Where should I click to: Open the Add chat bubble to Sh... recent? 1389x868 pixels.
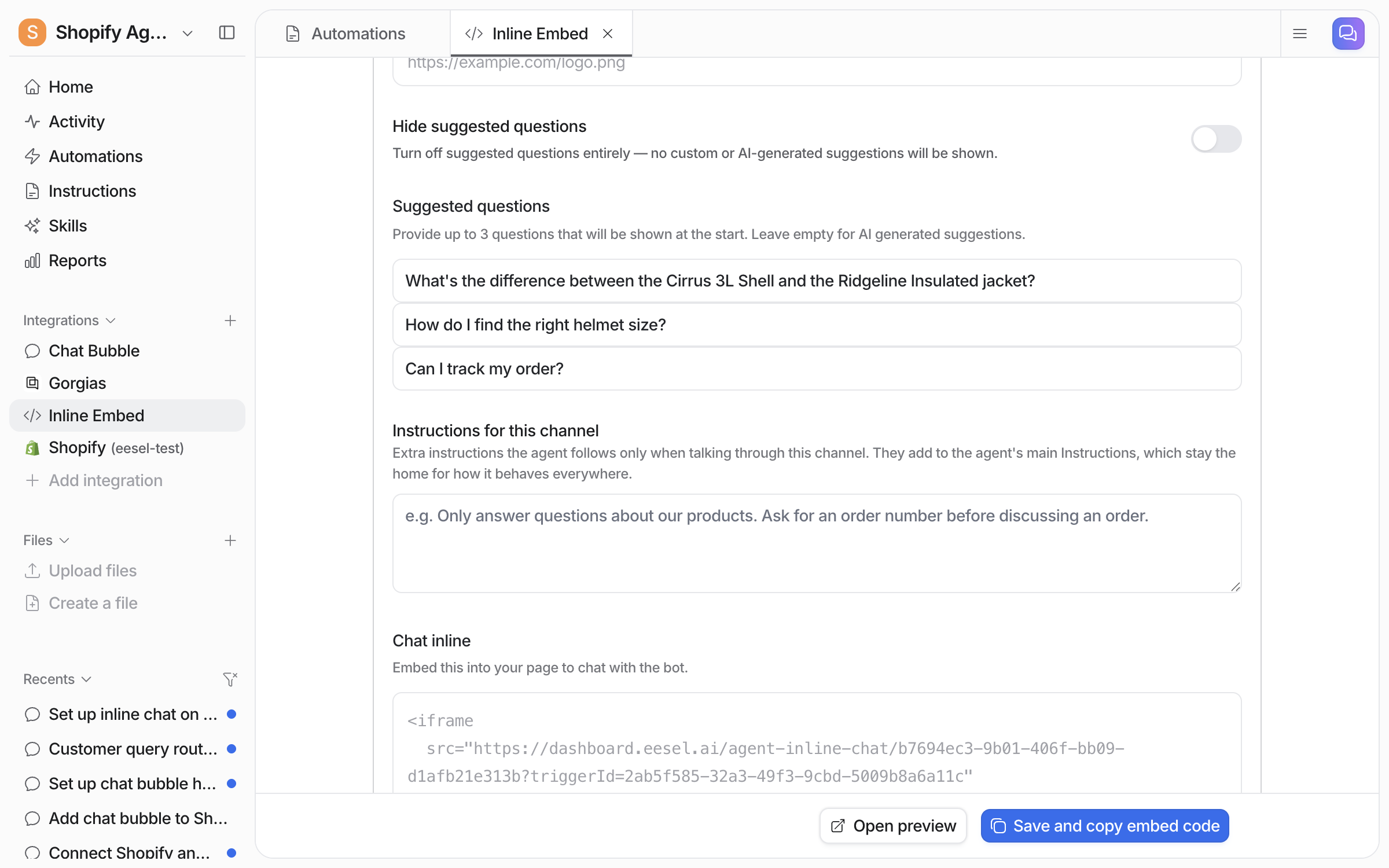click(x=127, y=818)
